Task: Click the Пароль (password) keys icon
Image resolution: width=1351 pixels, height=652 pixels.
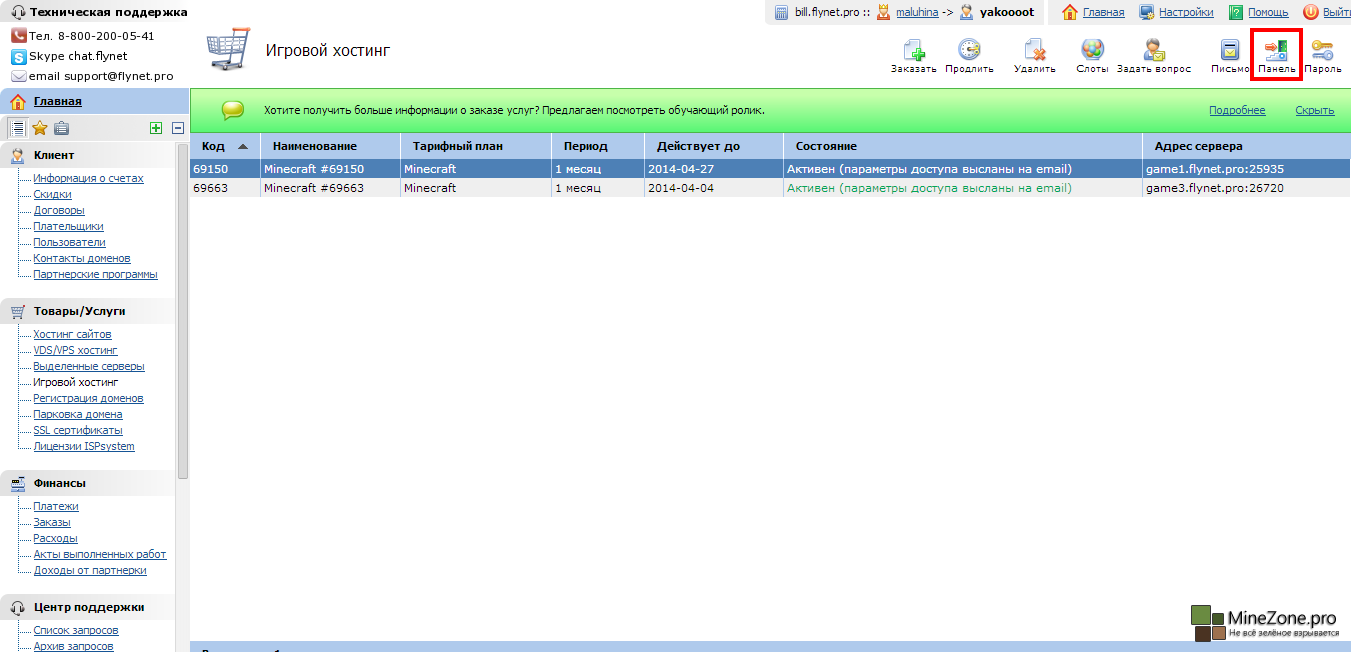Action: click(1322, 50)
